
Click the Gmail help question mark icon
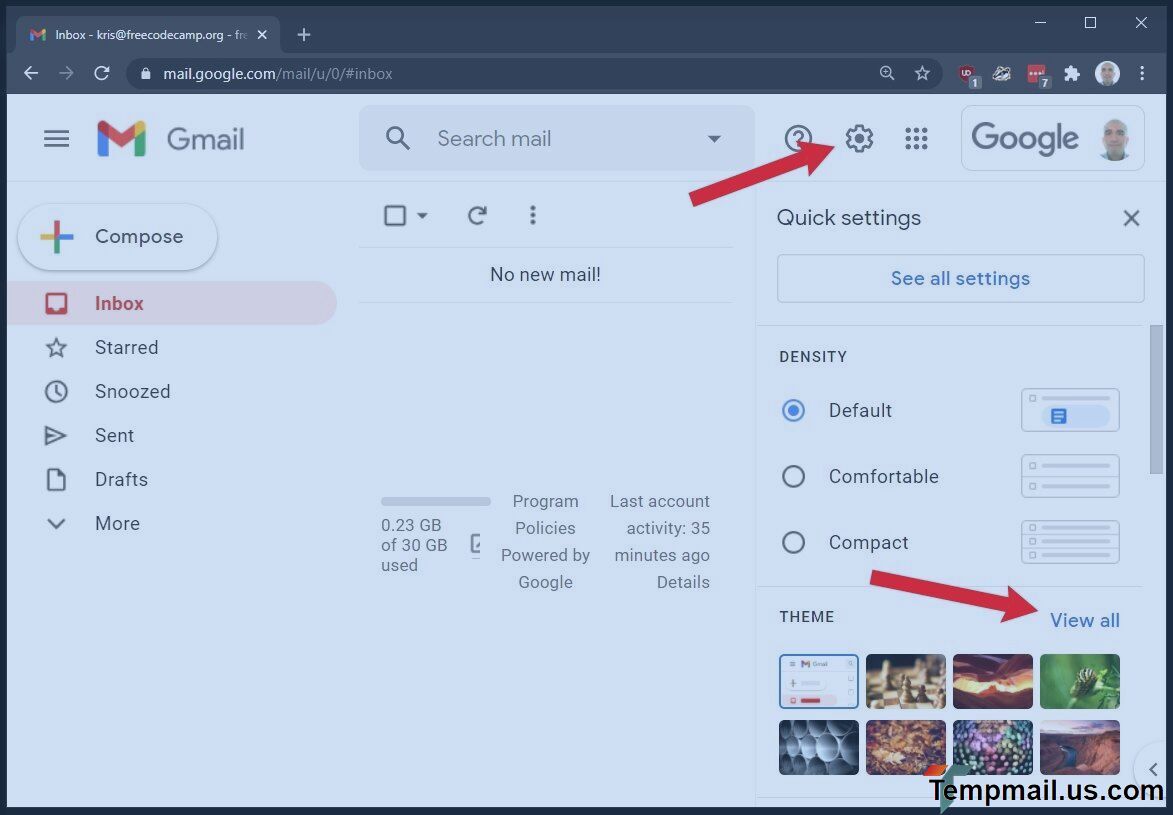(x=797, y=139)
